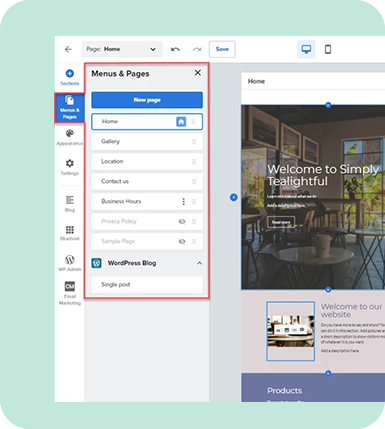This screenshot has height=429, width=385.
Task: Select the Single post item
Action: pos(147,285)
